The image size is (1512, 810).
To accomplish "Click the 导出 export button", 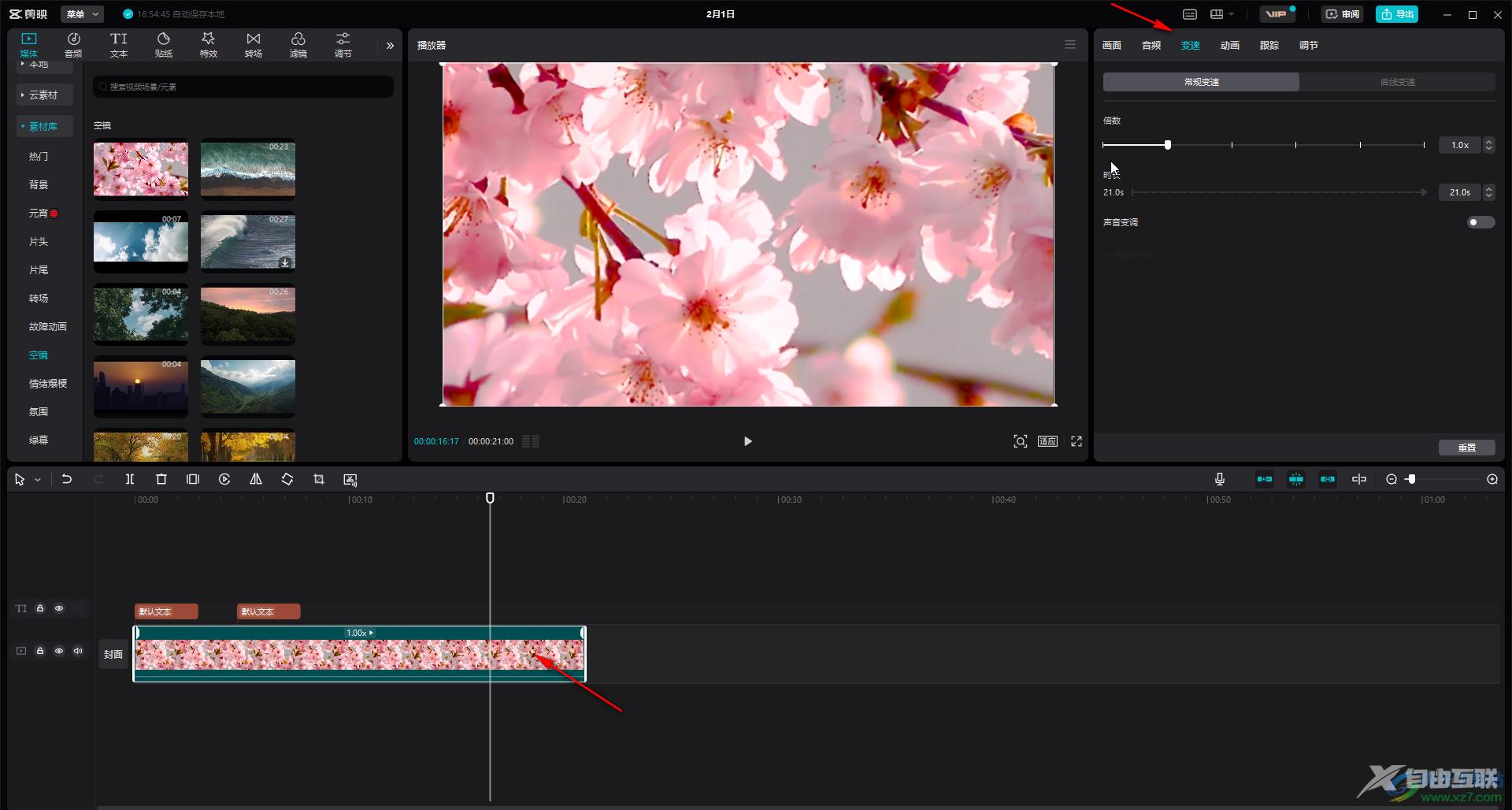I will 1397,14.
